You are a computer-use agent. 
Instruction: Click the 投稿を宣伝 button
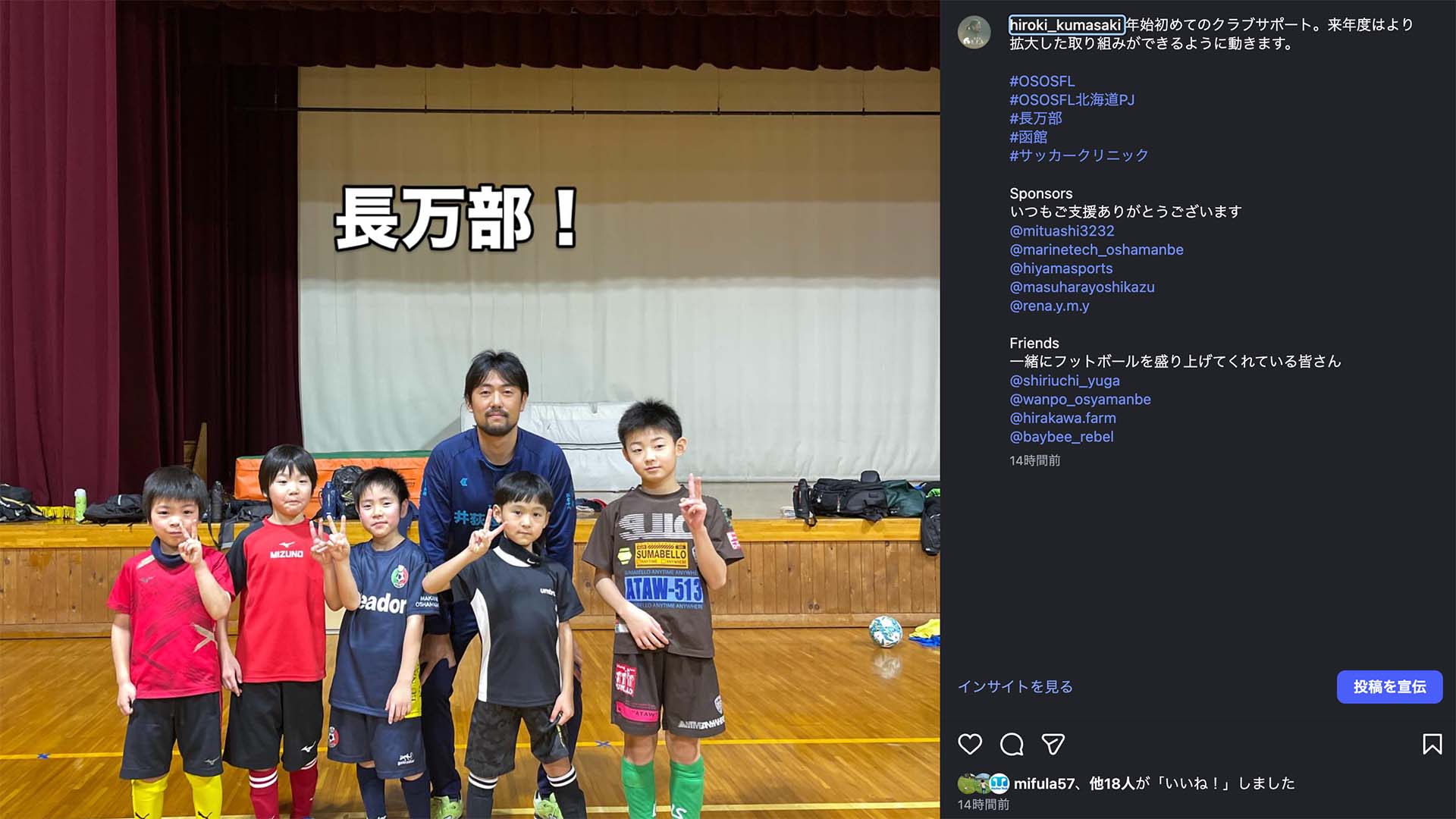pos(1389,686)
